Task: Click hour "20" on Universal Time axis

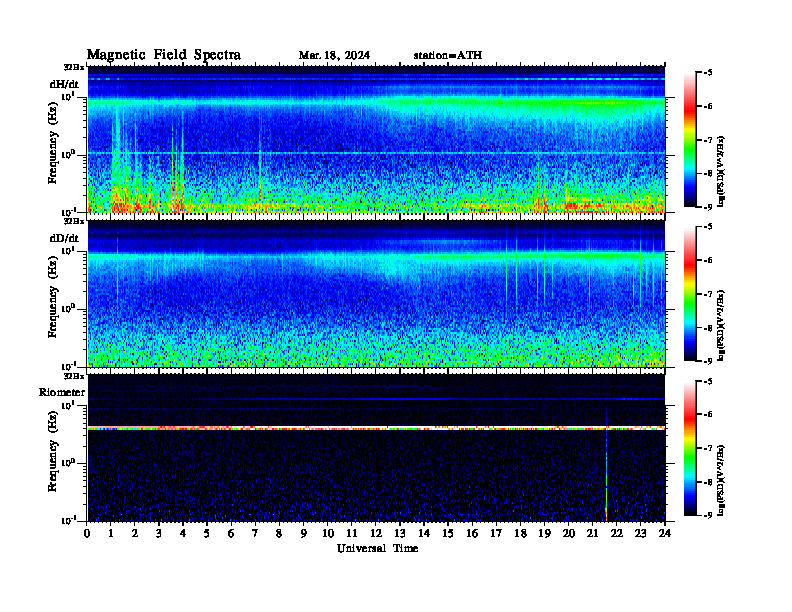Action: coord(569,533)
